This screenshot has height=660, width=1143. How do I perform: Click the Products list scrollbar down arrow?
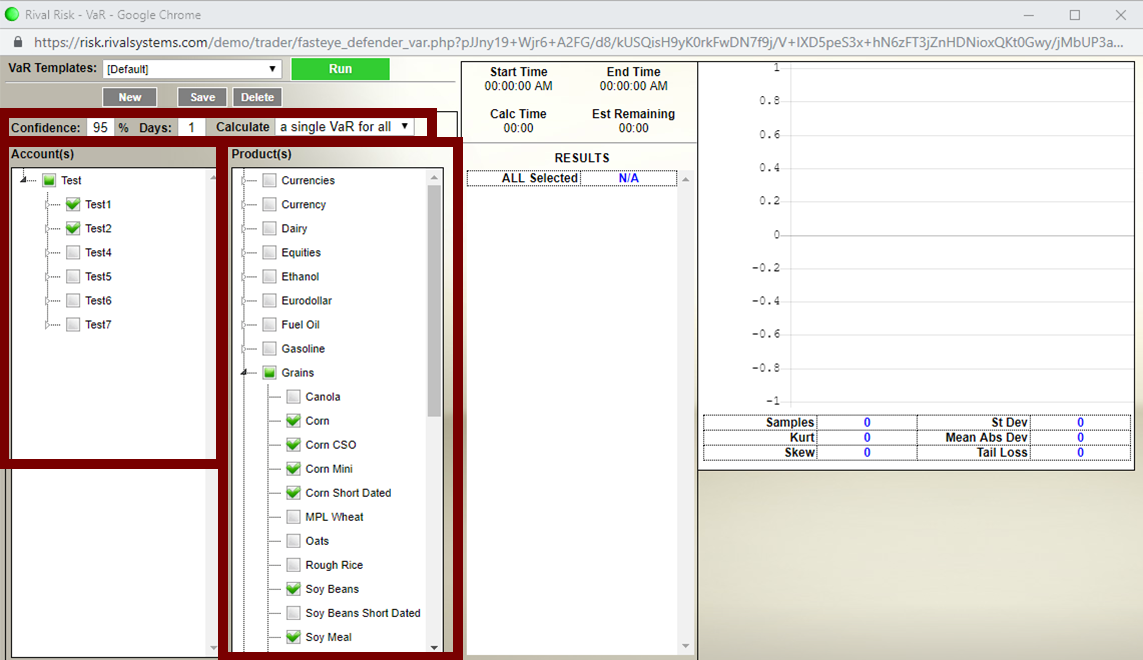[434, 647]
